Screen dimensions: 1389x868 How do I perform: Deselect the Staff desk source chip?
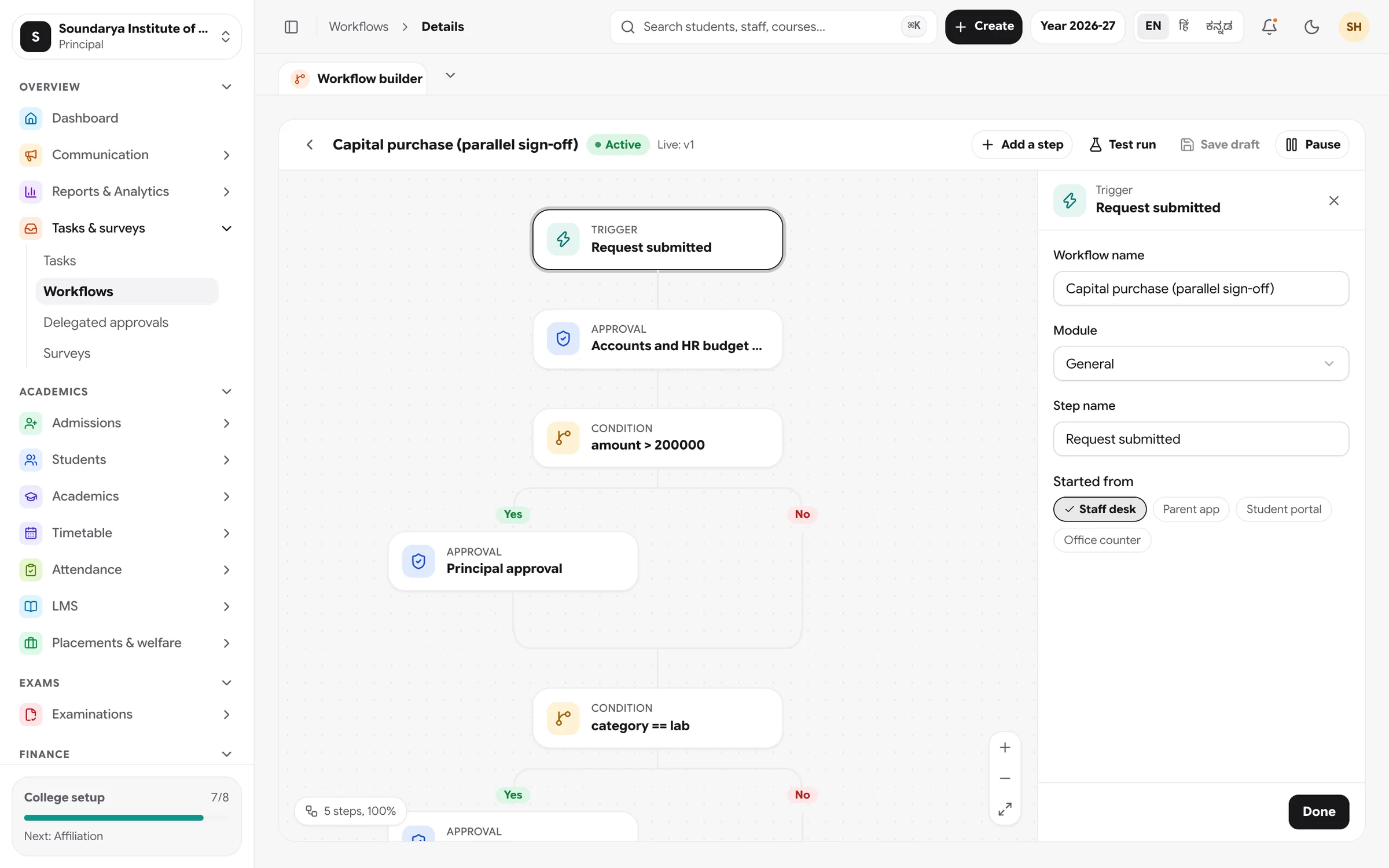coord(1100,509)
